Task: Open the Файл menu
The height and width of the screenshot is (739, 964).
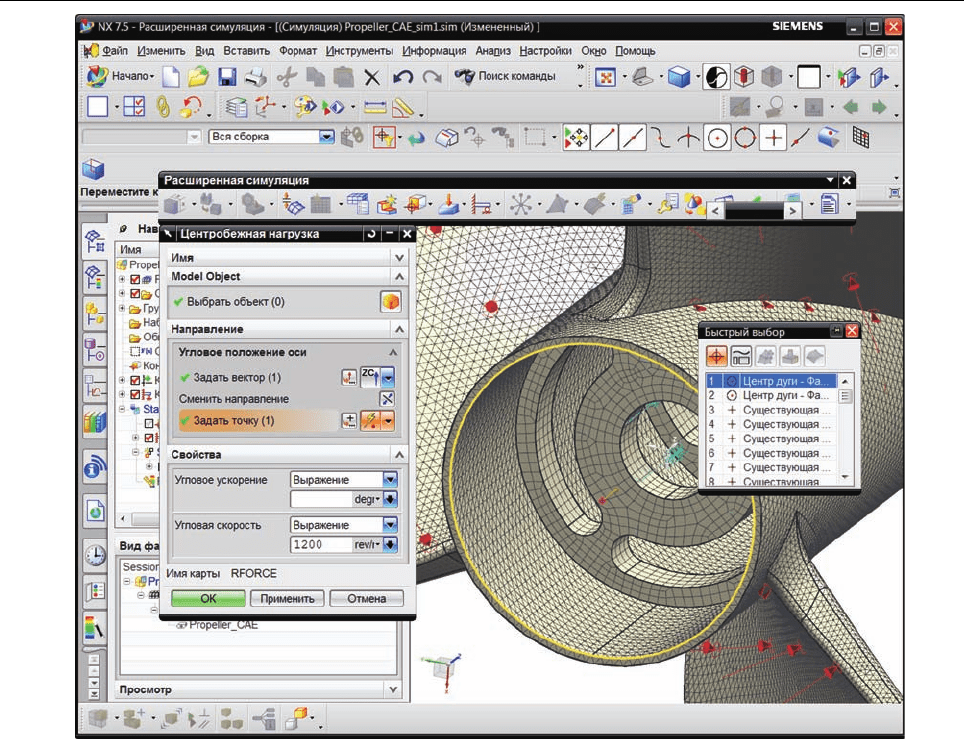Action: coord(114,51)
